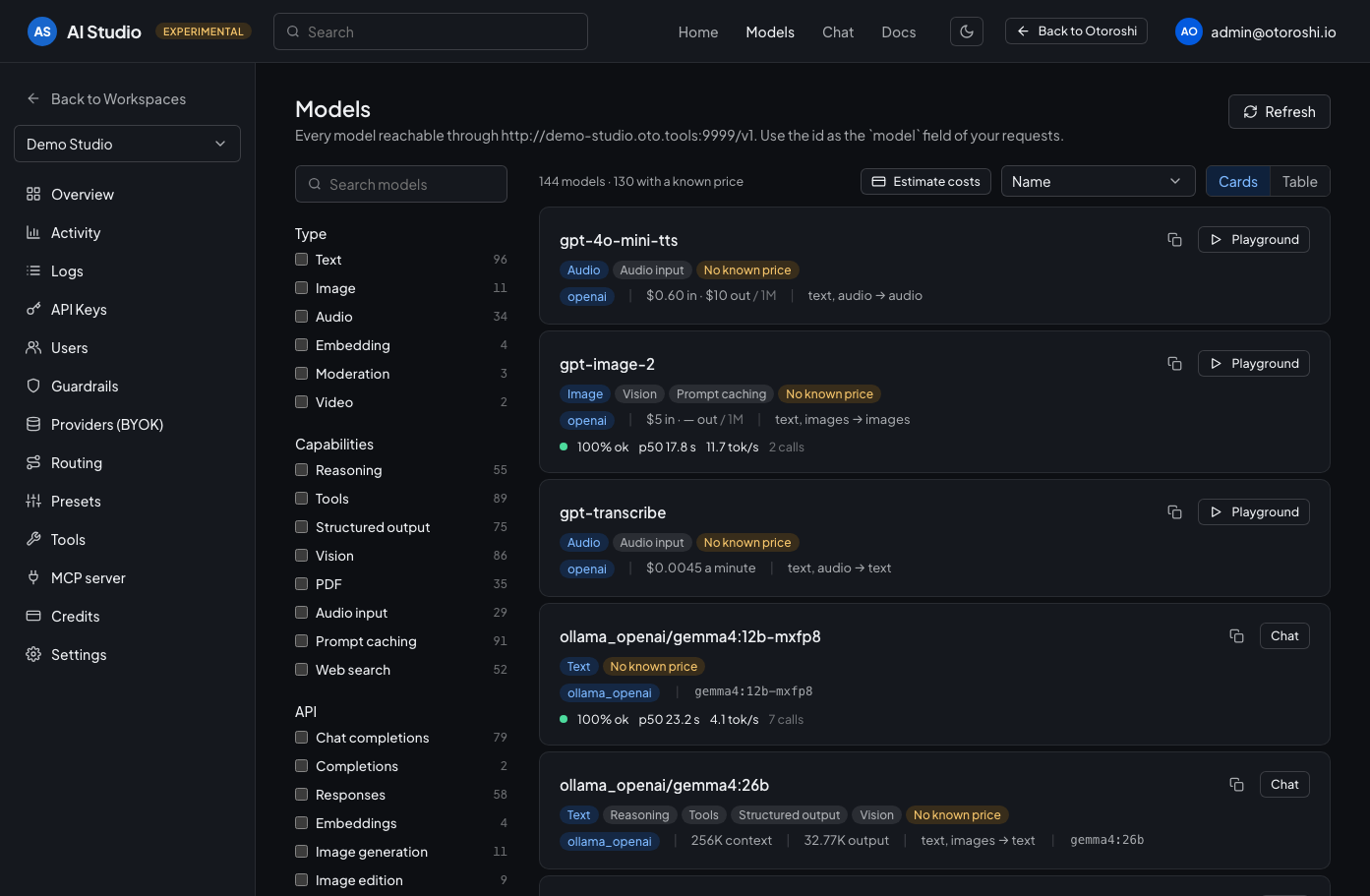Image resolution: width=1370 pixels, height=896 pixels.
Task: Click the AS logo avatar
Action: 42,31
